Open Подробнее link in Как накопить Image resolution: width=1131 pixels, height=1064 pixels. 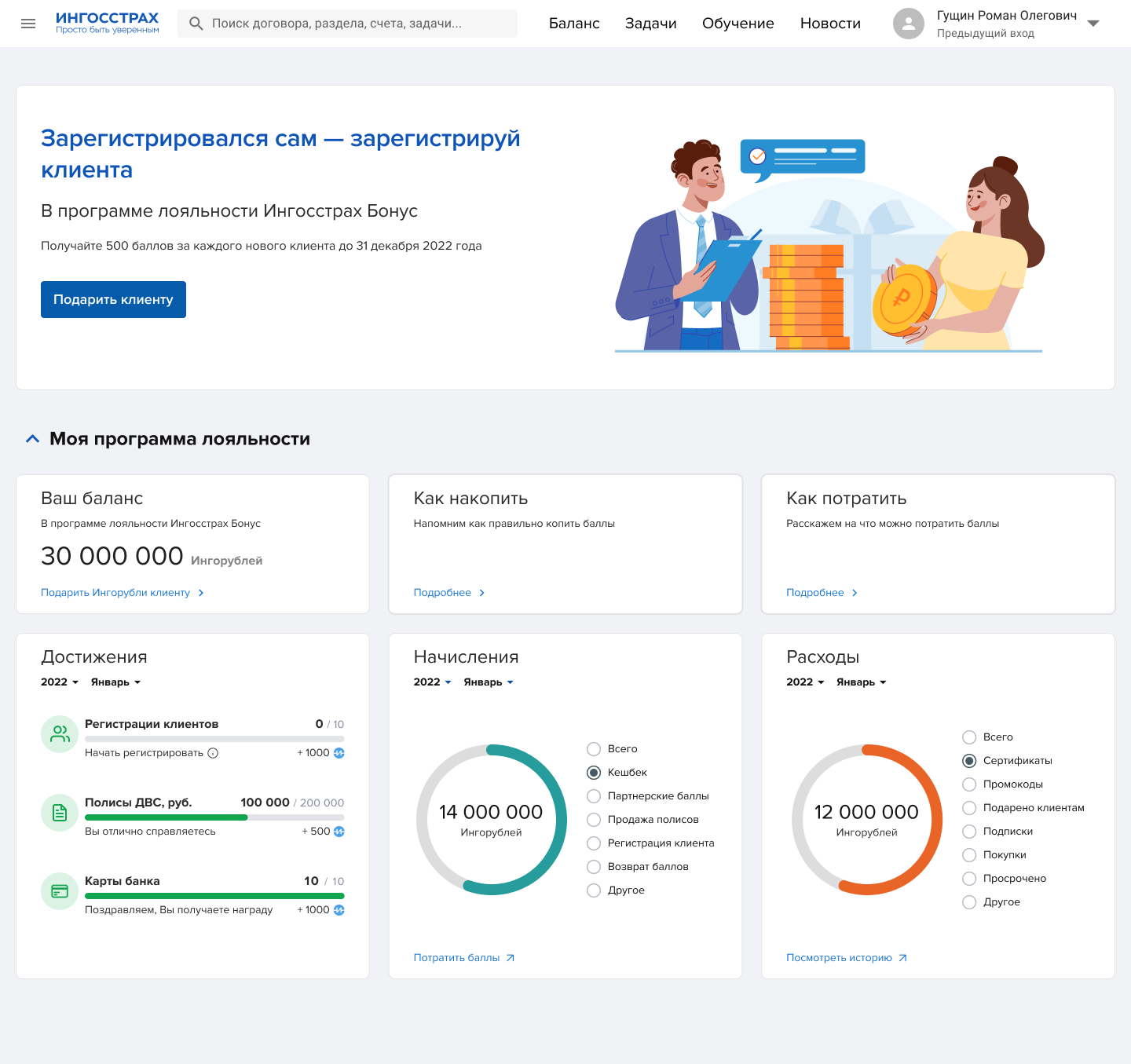(442, 593)
